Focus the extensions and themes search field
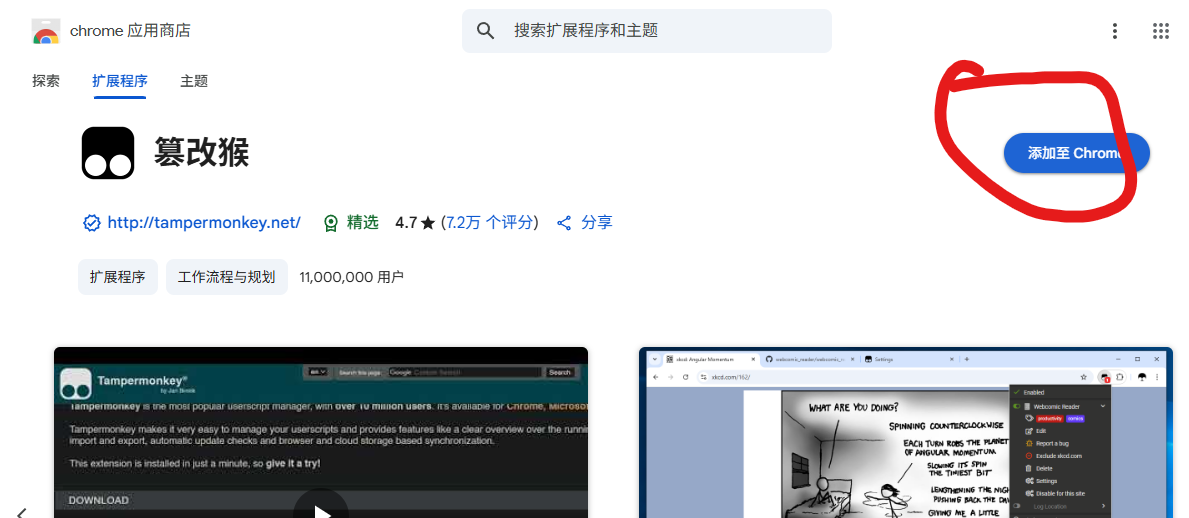This screenshot has width=1189, height=518. pyautogui.click(x=647, y=31)
